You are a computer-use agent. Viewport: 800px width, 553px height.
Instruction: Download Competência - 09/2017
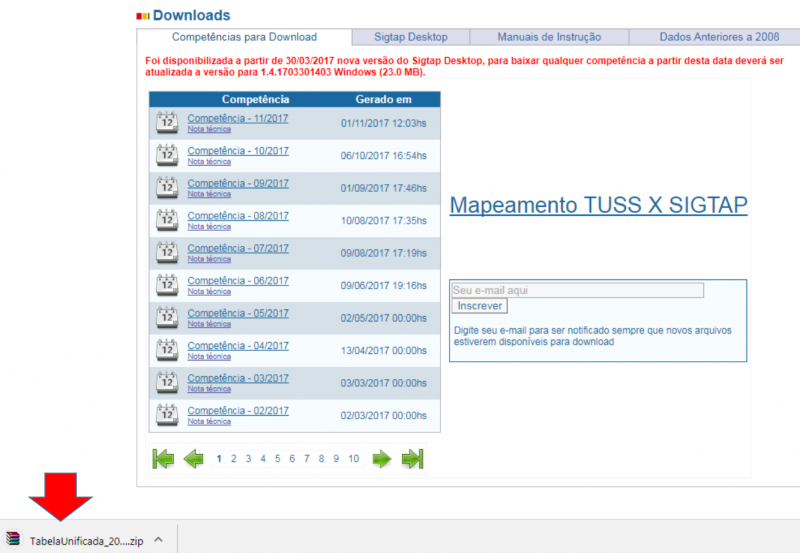238,183
